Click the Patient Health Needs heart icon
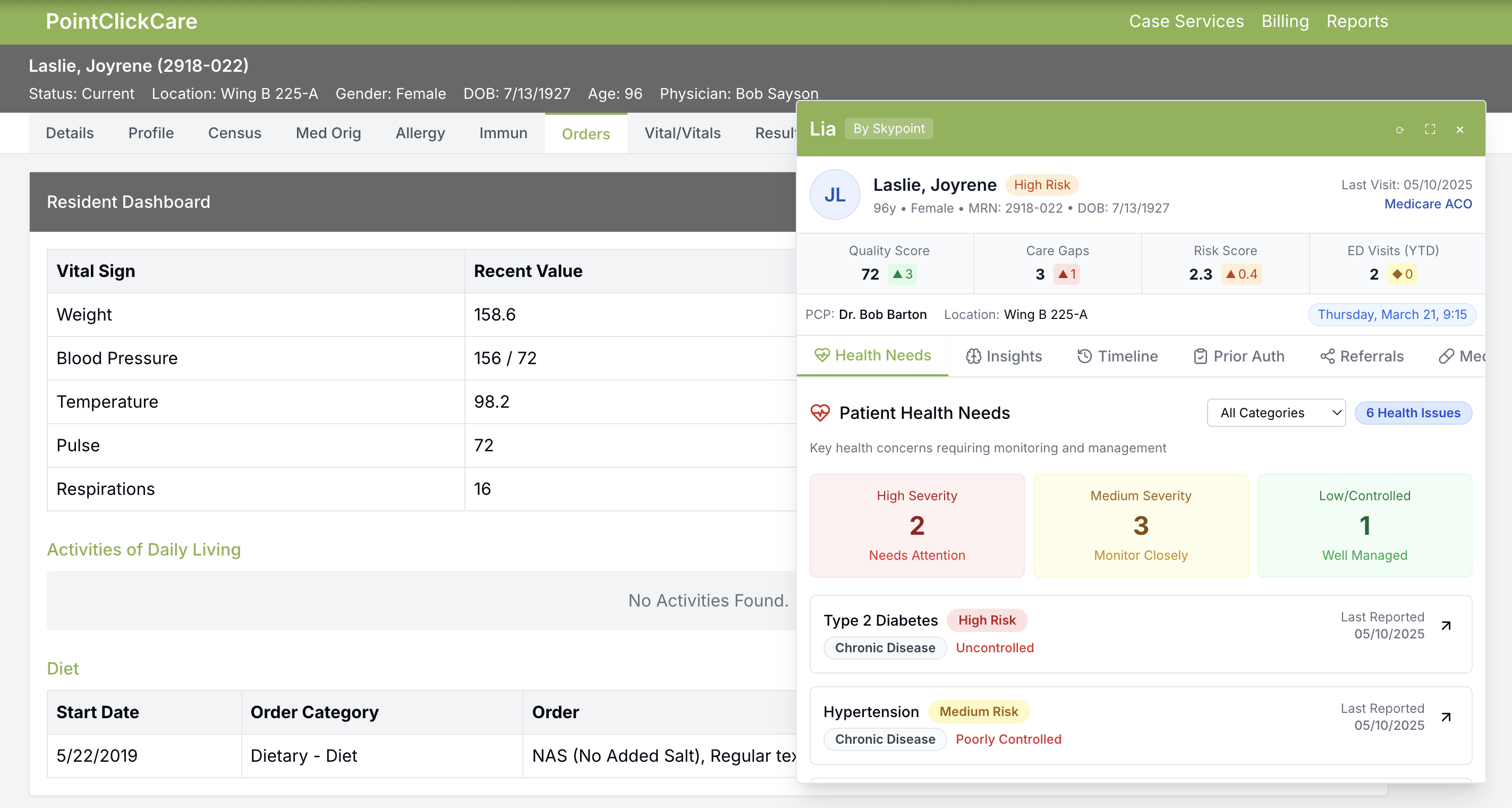Image resolution: width=1512 pixels, height=808 pixels. (820, 413)
